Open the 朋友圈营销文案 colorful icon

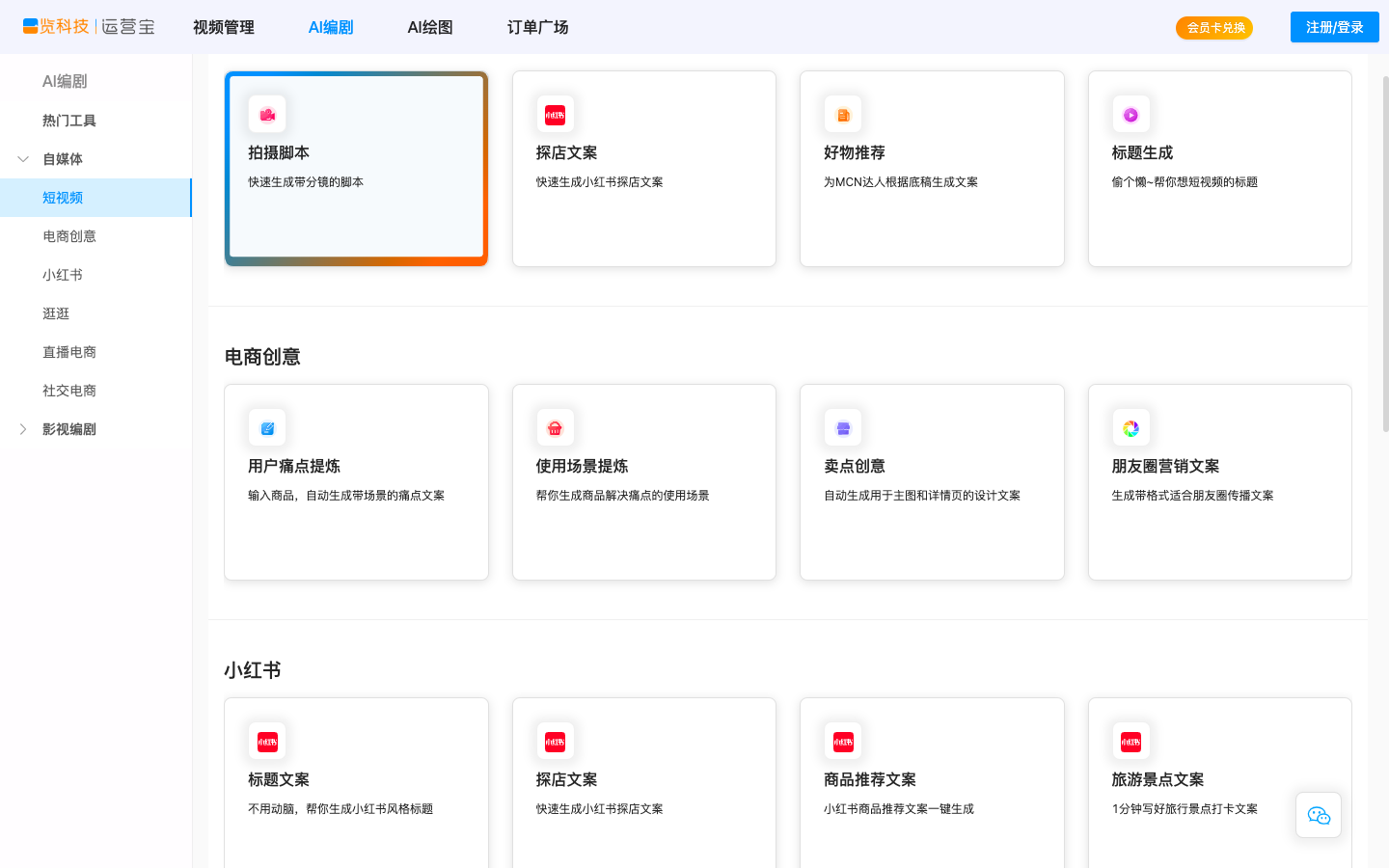coord(1130,427)
